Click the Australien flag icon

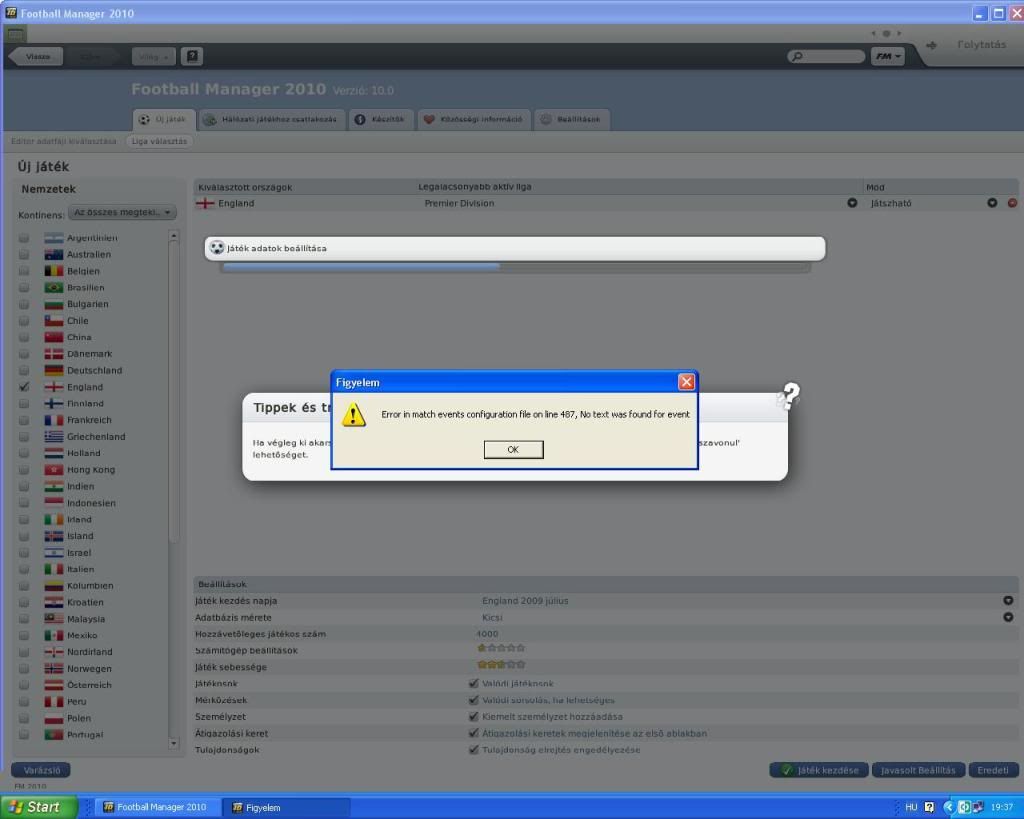click(54, 255)
